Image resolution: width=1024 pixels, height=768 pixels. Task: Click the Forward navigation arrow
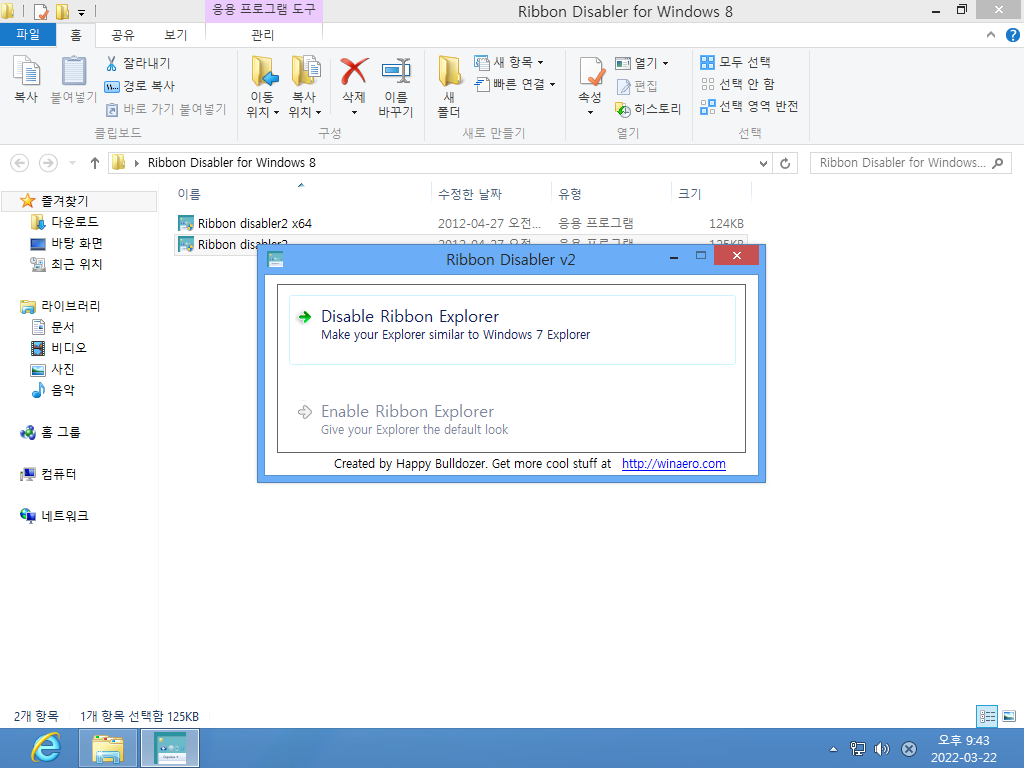[48, 163]
